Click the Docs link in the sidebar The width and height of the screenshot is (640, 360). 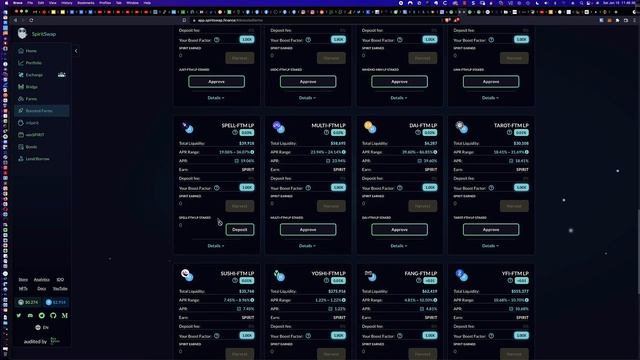(x=42, y=289)
